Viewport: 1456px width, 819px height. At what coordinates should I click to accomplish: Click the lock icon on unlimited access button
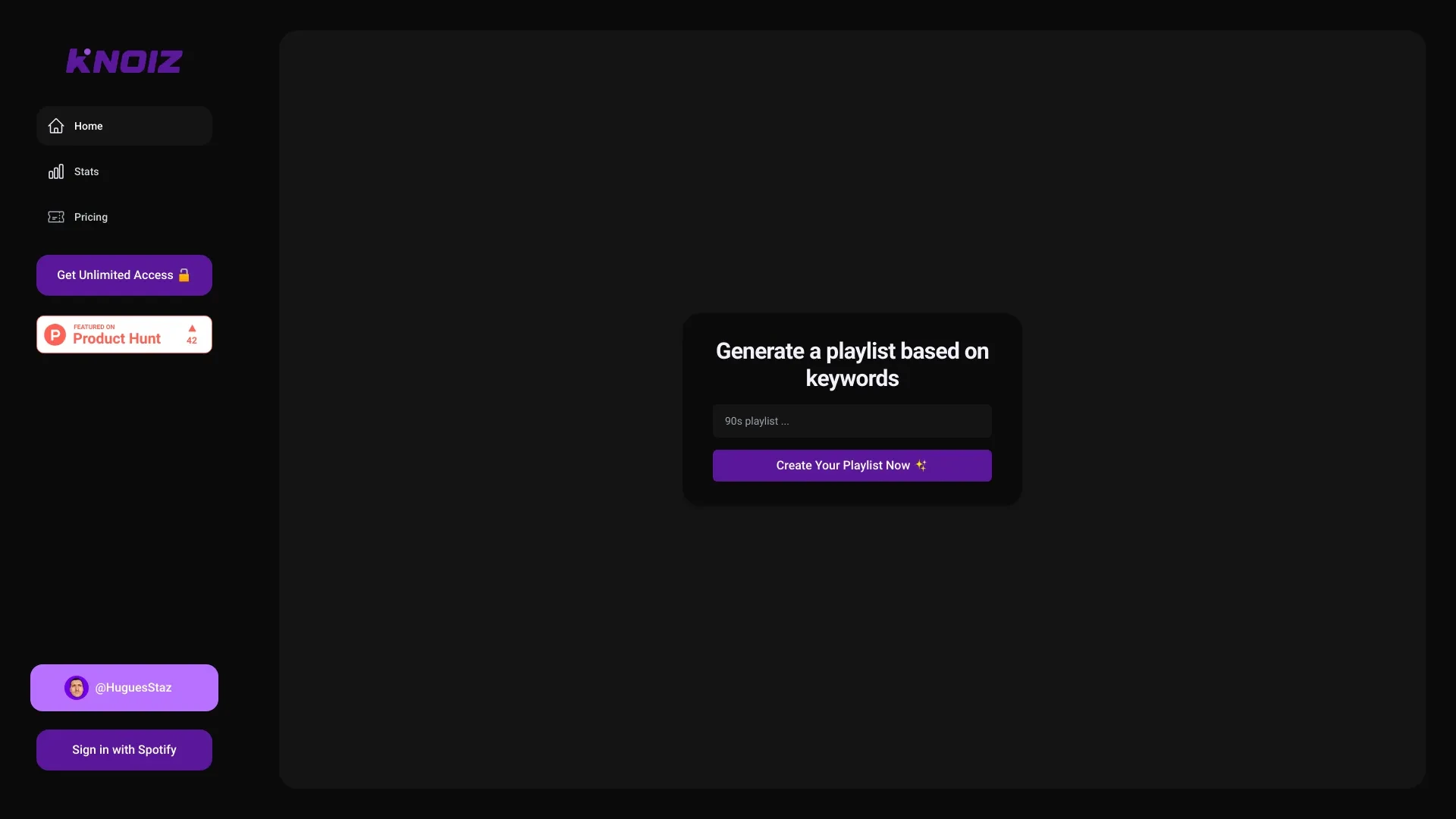coord(184,275)
